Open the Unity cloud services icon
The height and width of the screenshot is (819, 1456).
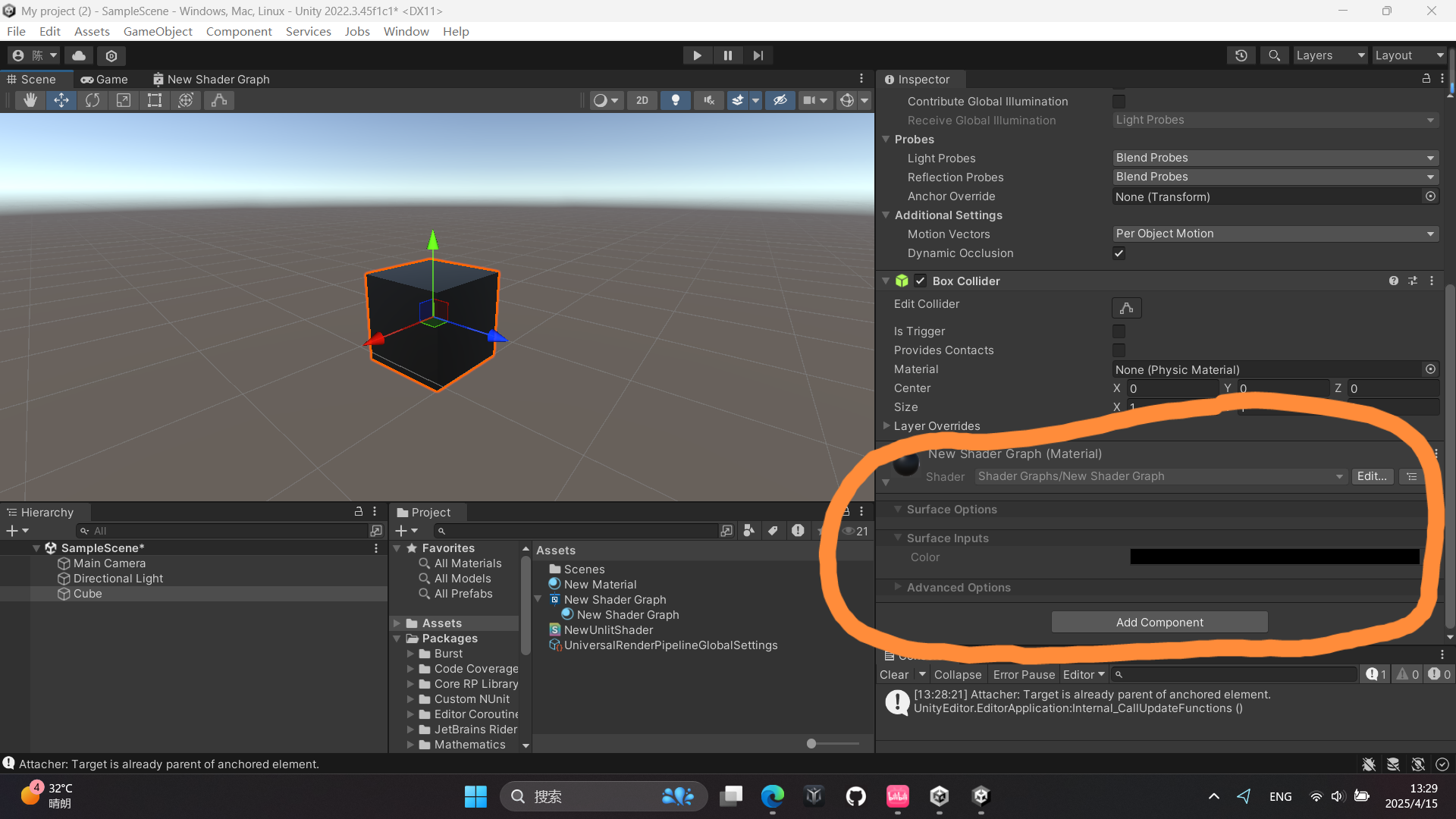[78, 55]
